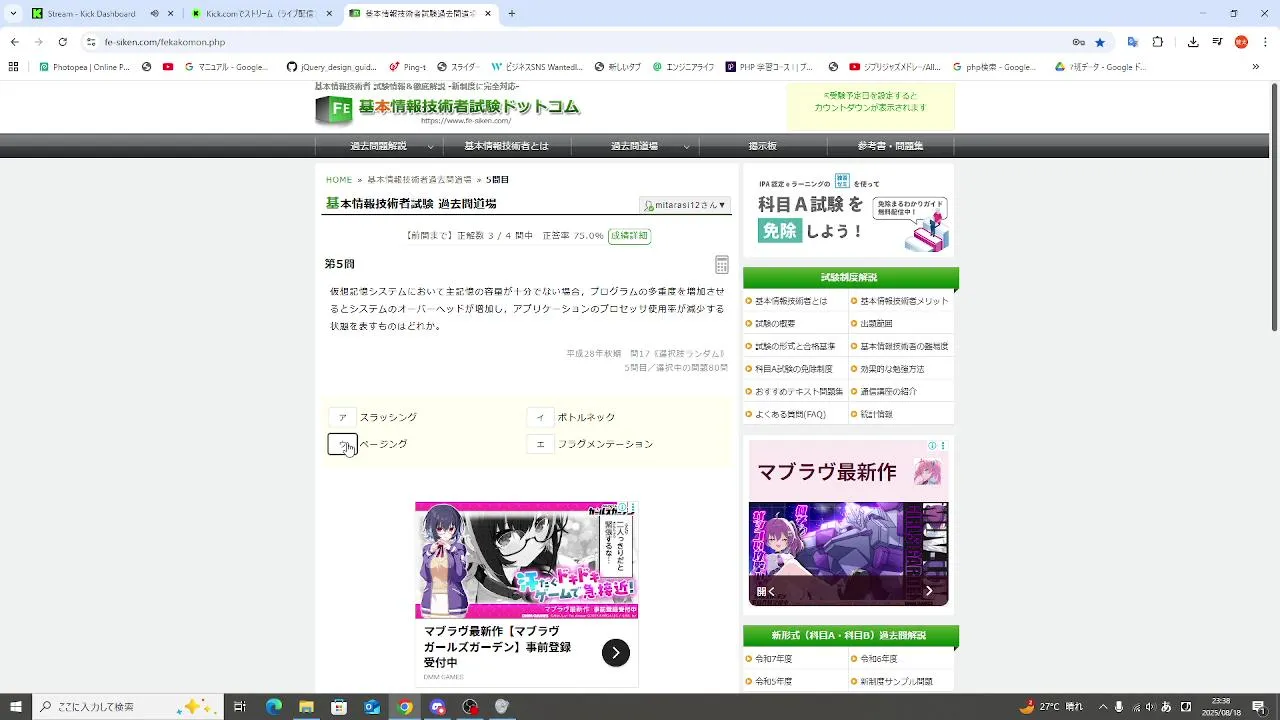The height and width of the screenshot is (720, 1280).
Task: Open the password key icon in address bar
Action: pos(1079,42)
